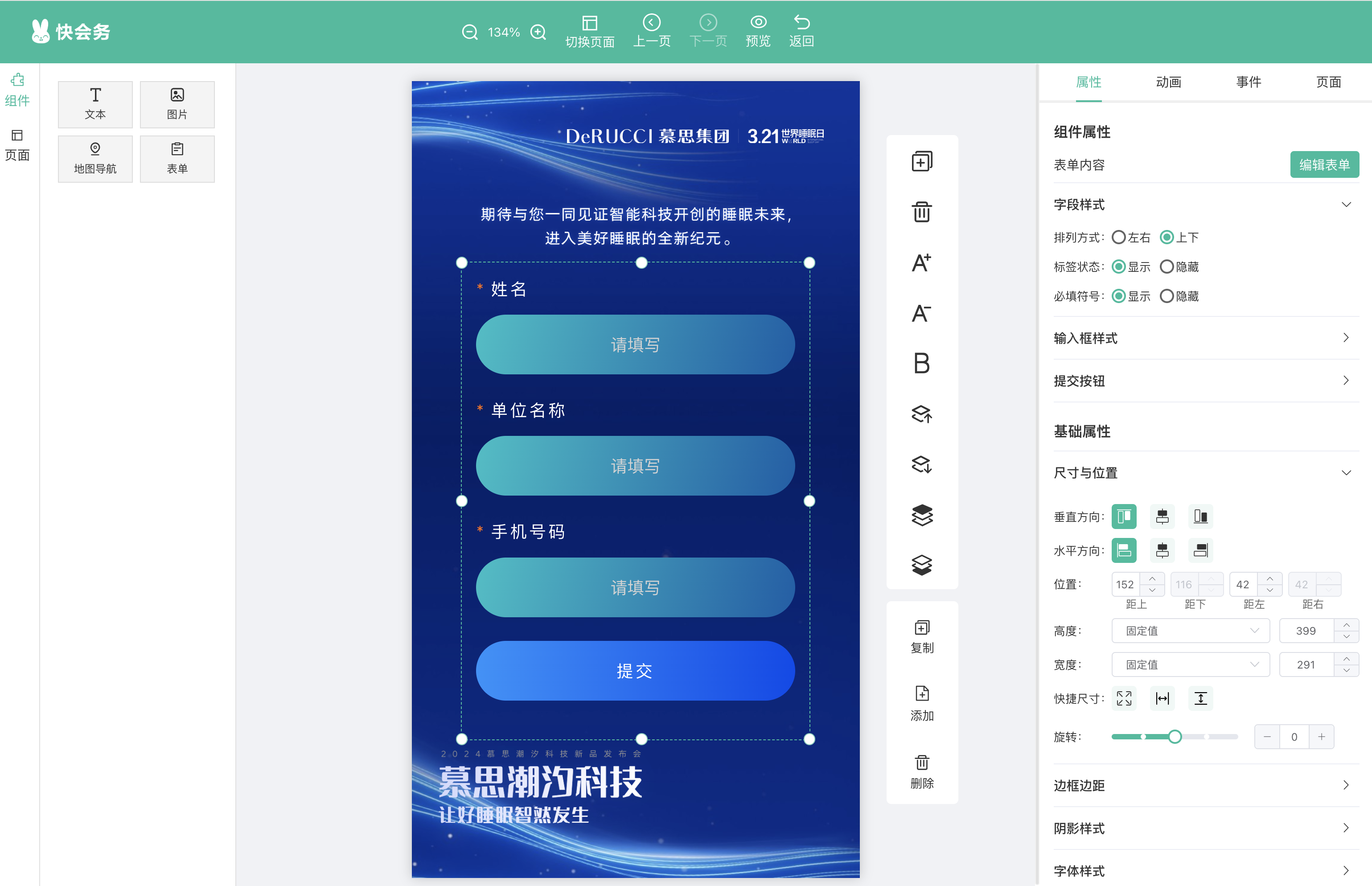Increase font size with A+ icon
1372x886 pixels.
click(x=921, y=263)
